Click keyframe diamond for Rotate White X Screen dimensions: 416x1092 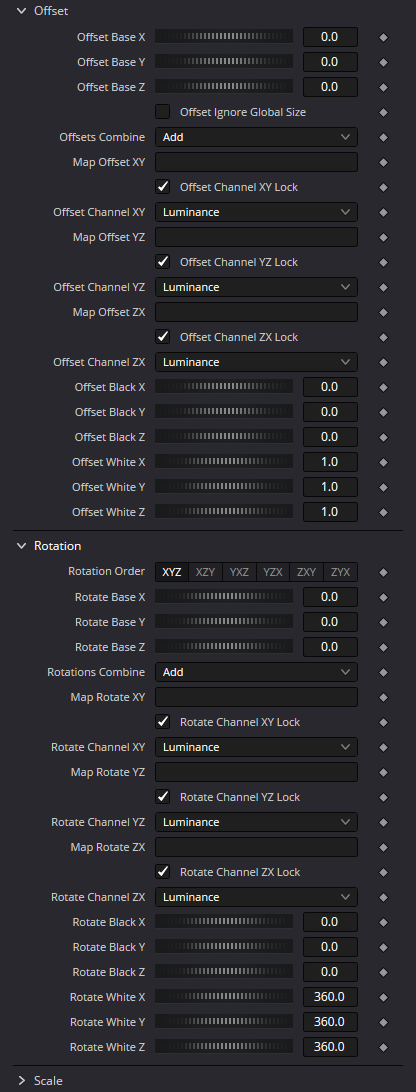pyautogui.click(x=383, y=997)
